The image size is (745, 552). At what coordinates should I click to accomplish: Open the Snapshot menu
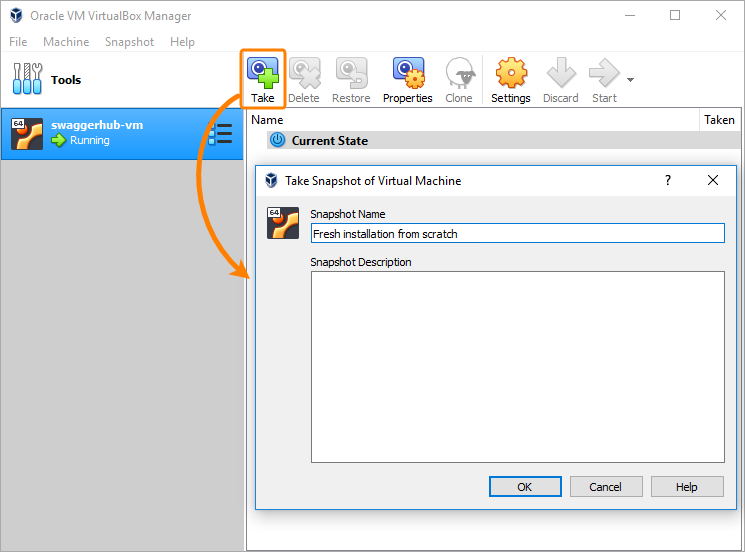pos(129,42)
